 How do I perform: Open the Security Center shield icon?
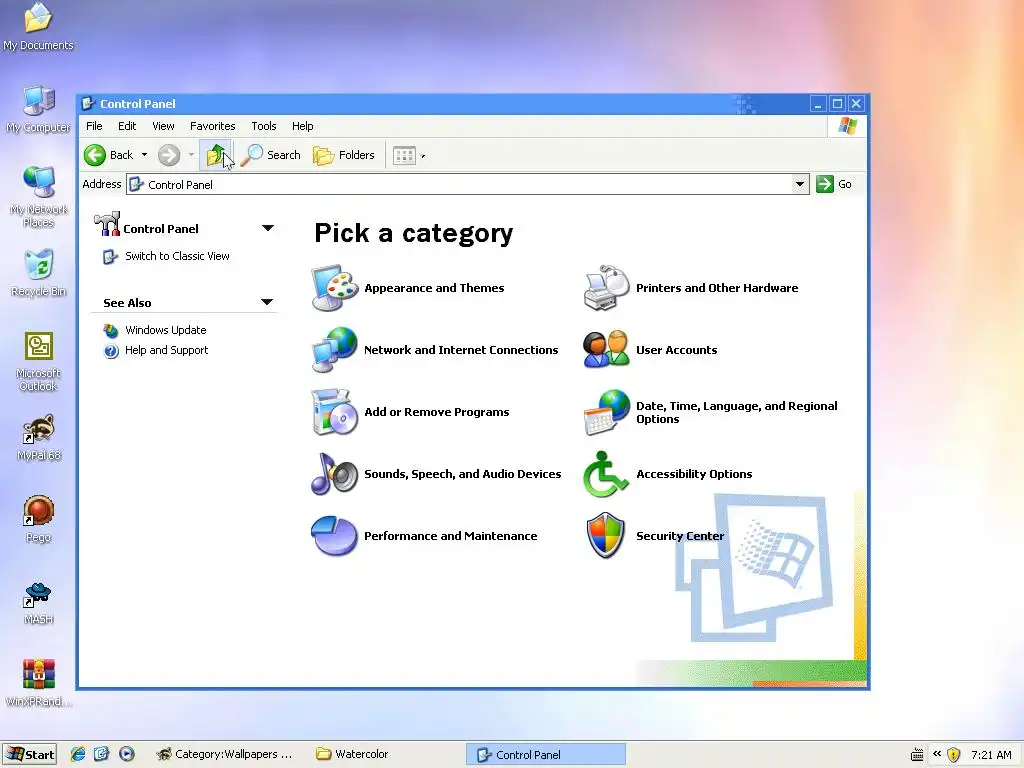tap(605, 536)
